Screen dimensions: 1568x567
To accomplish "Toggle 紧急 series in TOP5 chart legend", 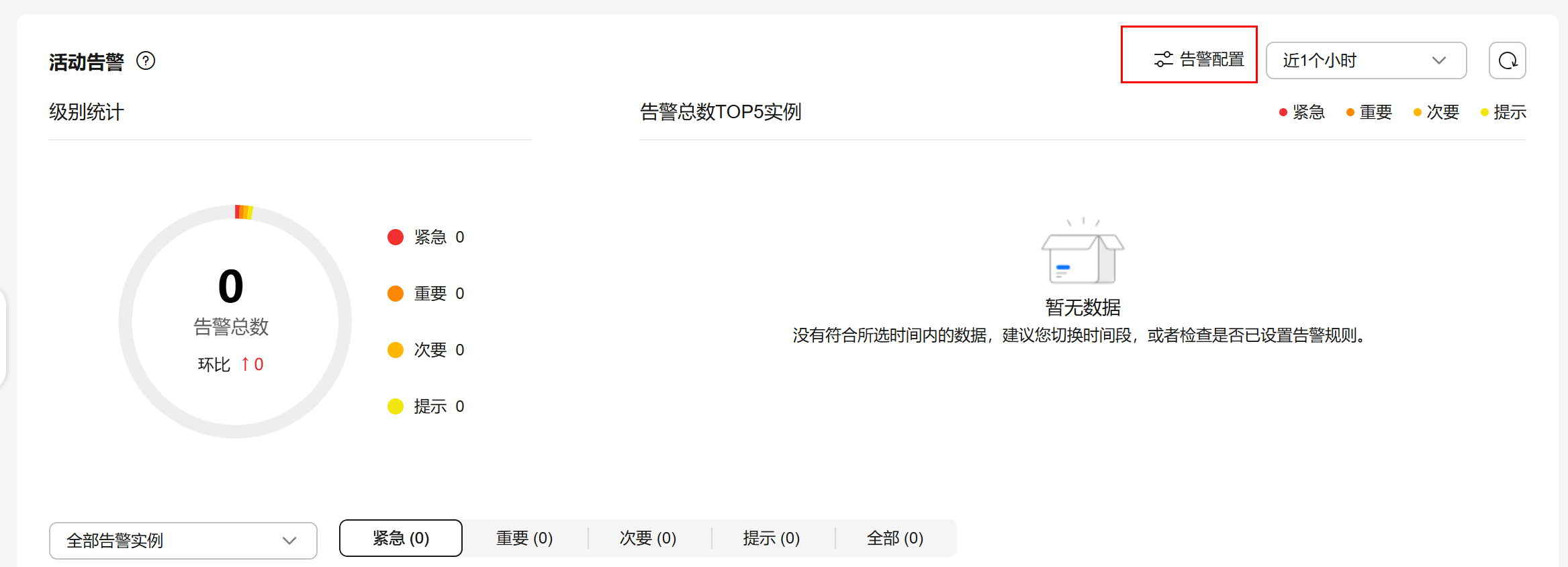I will 1302,112.
